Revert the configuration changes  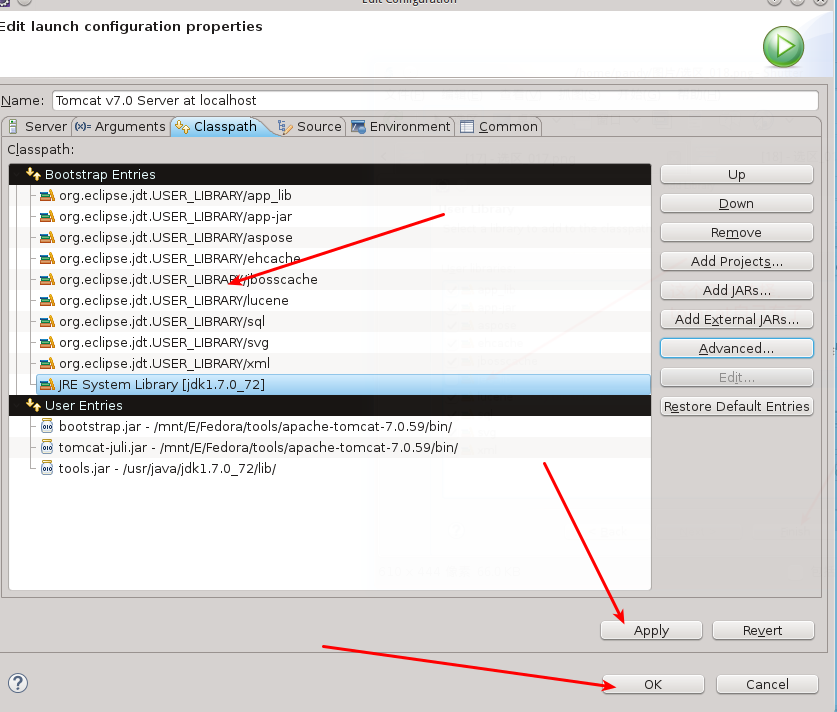(763, 630)
